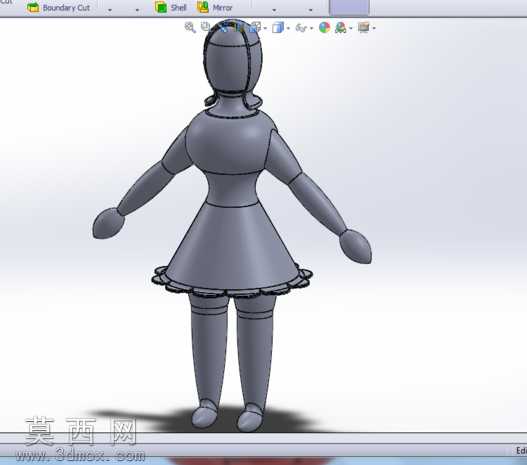Image resolution: width=527 pixels, height=465 pixels.
Task: Open the Display Style box icon
Action: click(278, 28)
